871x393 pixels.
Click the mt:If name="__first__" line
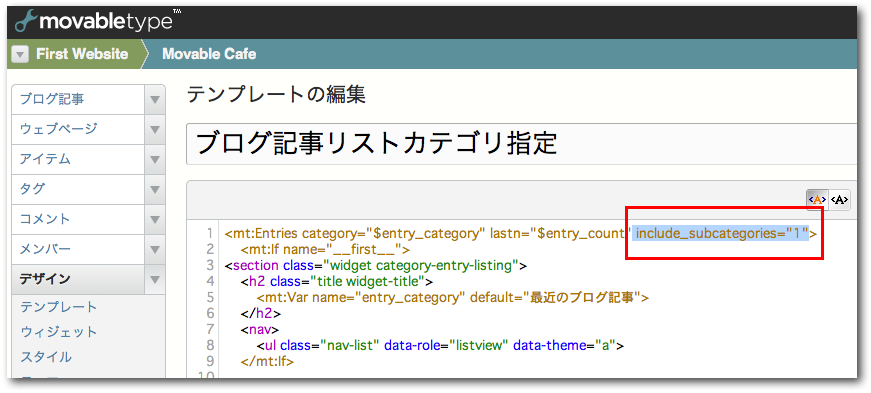pyautogui.click(x=326, y=249)
